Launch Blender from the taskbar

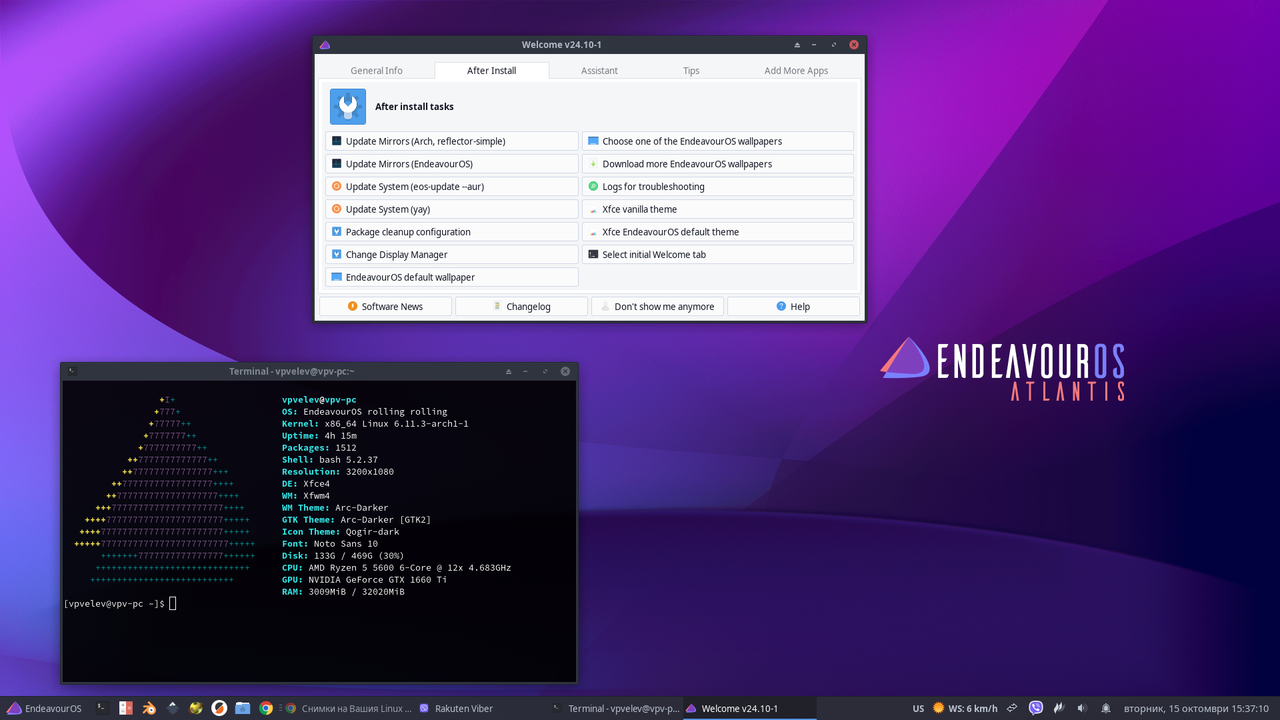point(148,708)
